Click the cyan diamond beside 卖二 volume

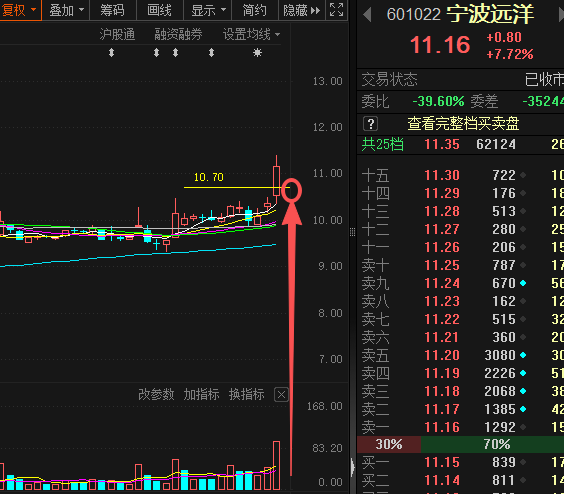pos(523,409)
